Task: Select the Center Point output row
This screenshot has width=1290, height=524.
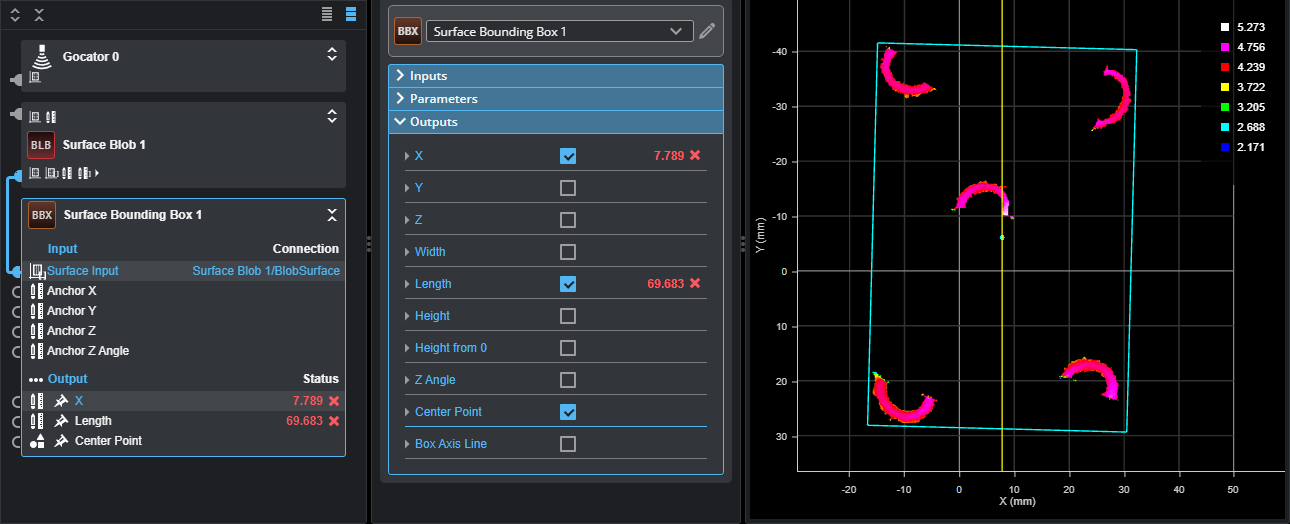Action: [184, 441]
